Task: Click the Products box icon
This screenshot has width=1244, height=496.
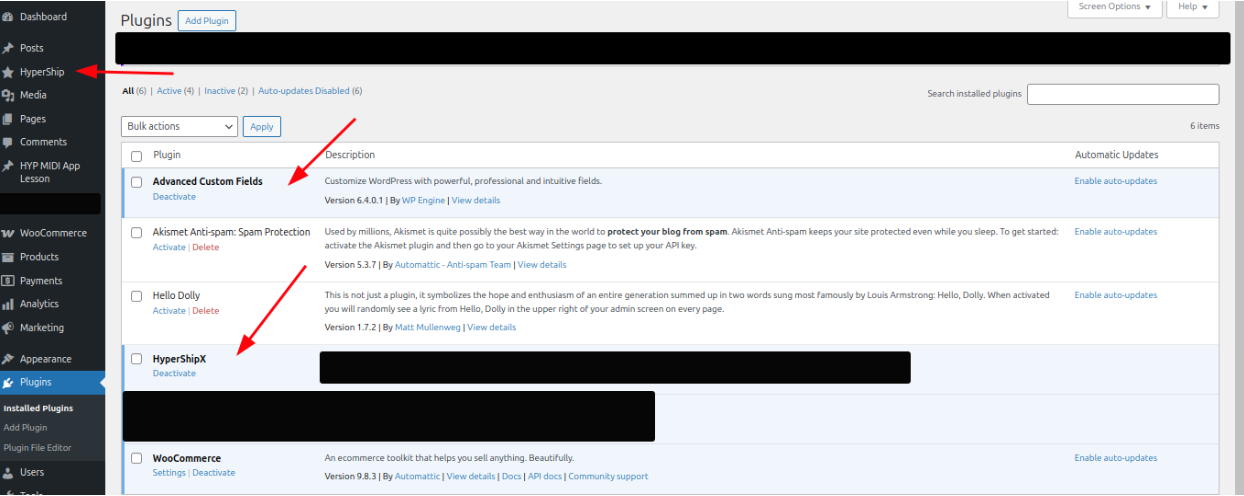Action: 8,257
